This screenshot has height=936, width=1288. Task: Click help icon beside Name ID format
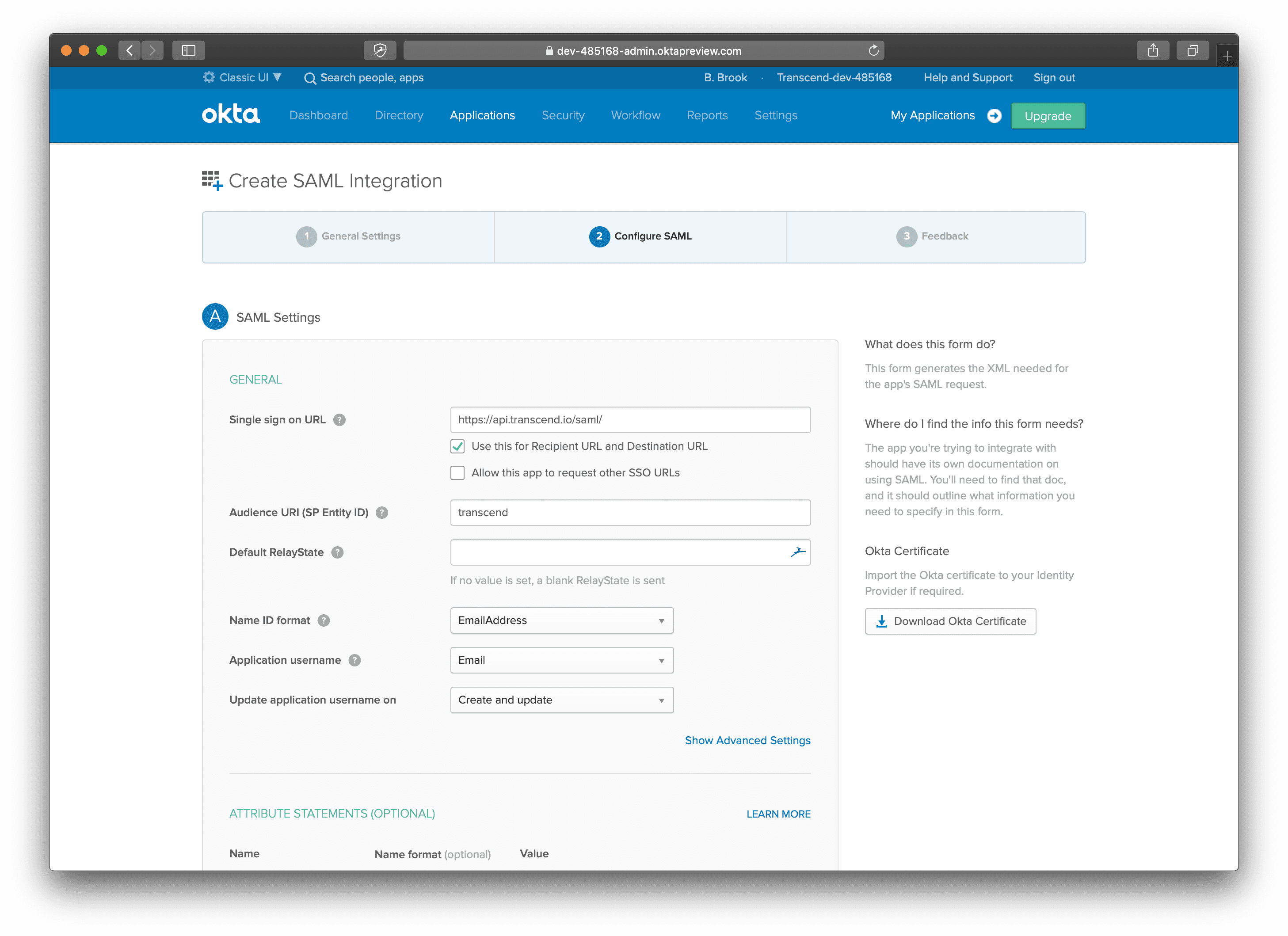324,620
